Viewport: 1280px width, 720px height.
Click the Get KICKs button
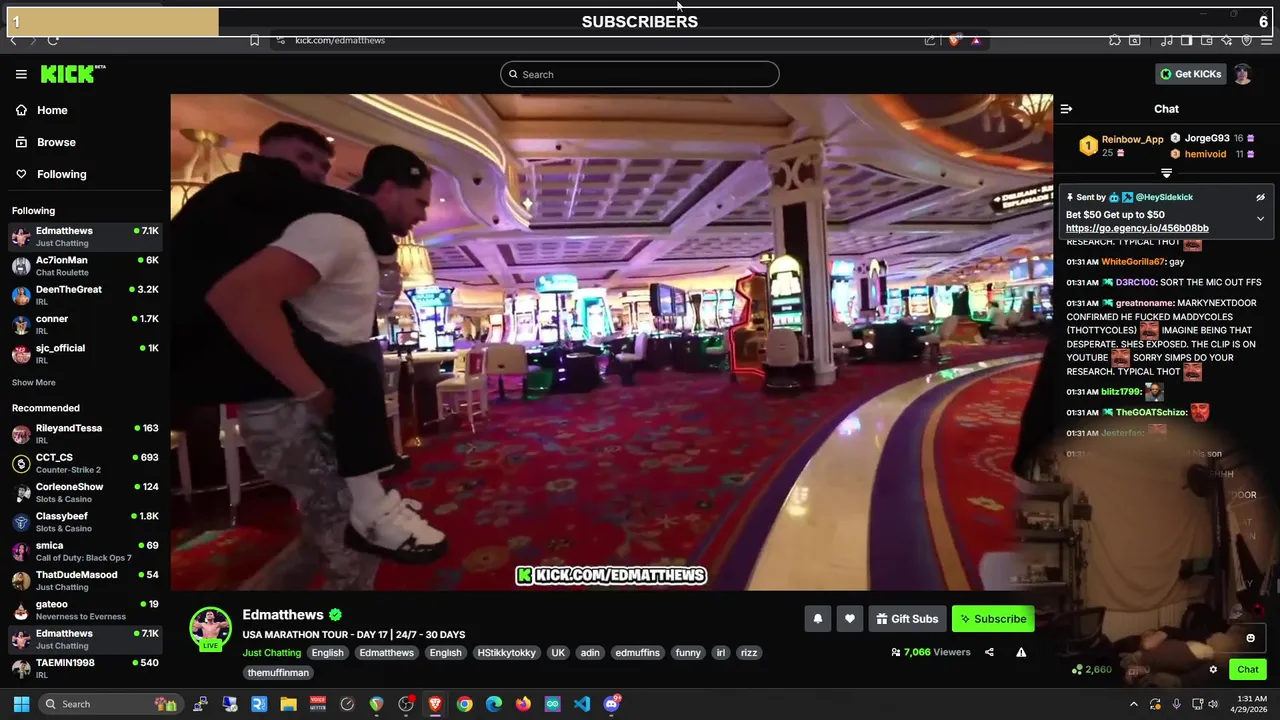[x=1190, y=74]
